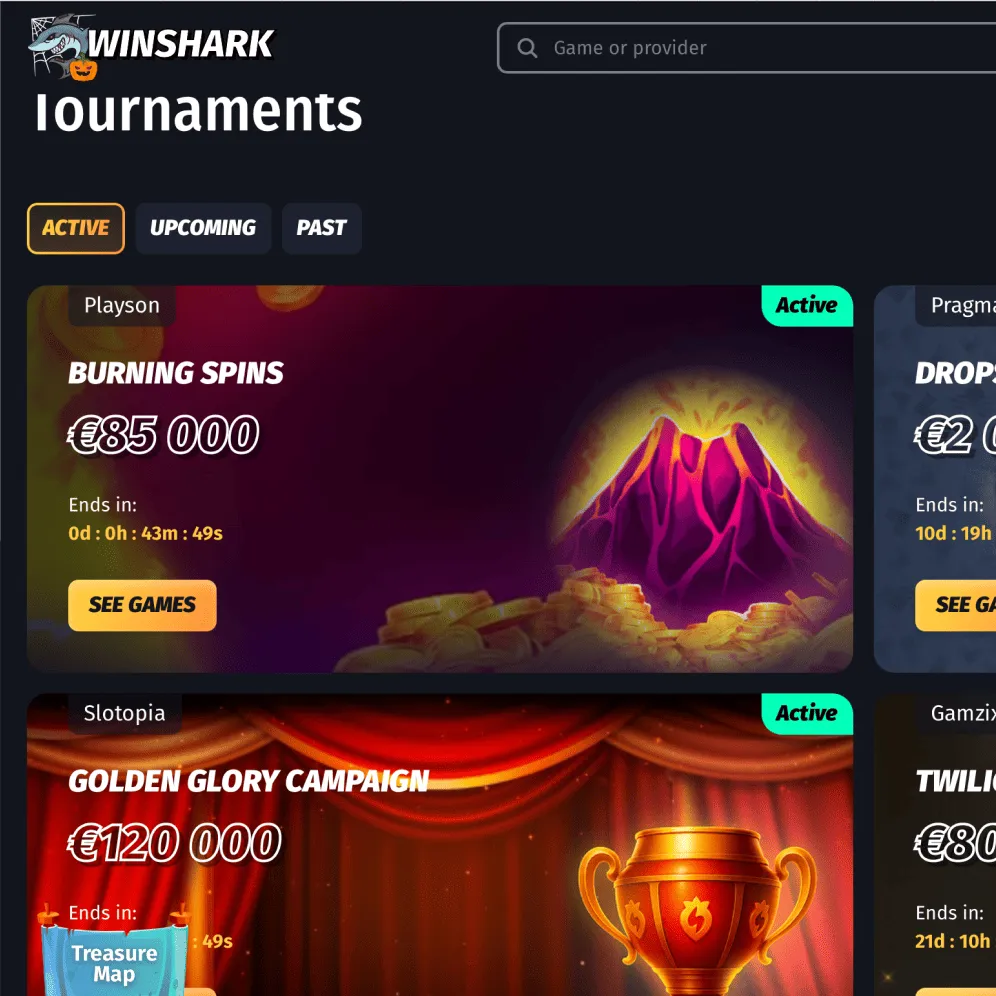This screenshot has height=996, width=996.
Task: Click the golden trophy cup image
Action: point(696,910)
